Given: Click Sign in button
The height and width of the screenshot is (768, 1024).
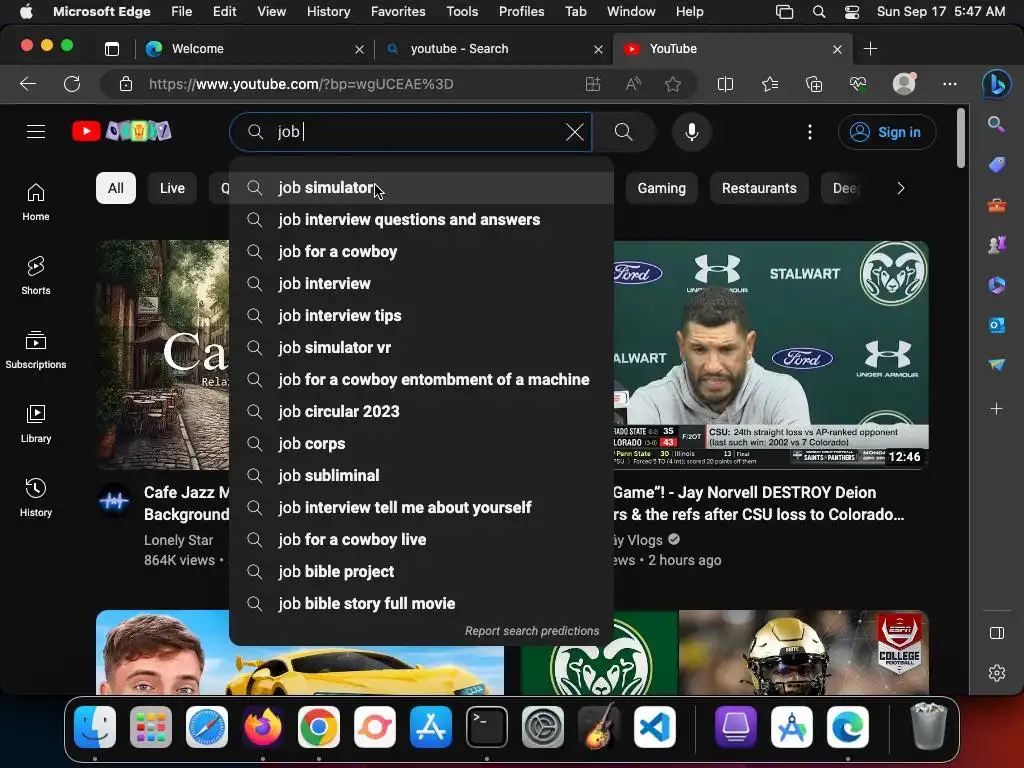Looking at the screenshot, I should 886,132.
